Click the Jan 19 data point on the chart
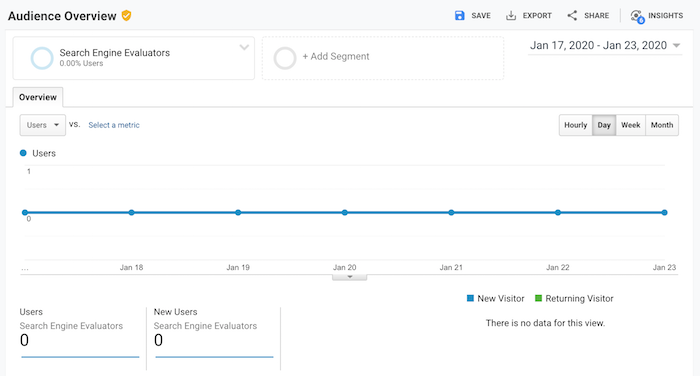Viewport: 700px width, 376px height. (238, 213)
